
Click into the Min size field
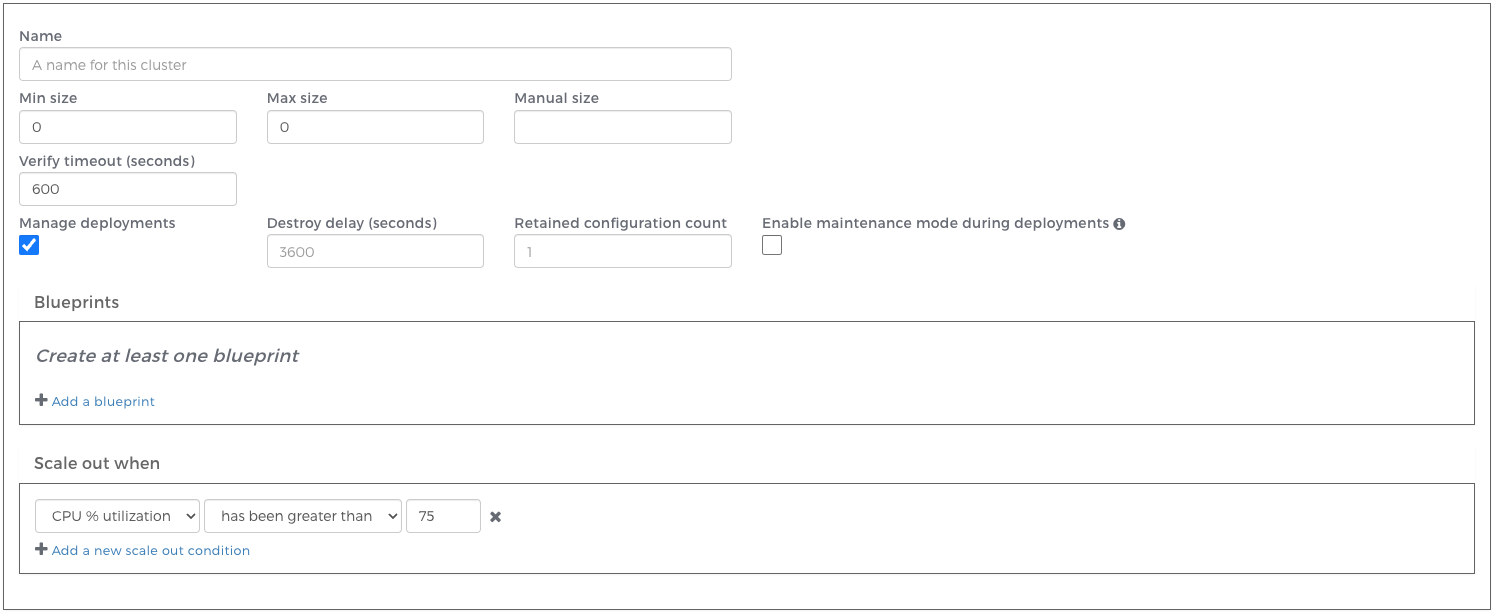point(128,127)
